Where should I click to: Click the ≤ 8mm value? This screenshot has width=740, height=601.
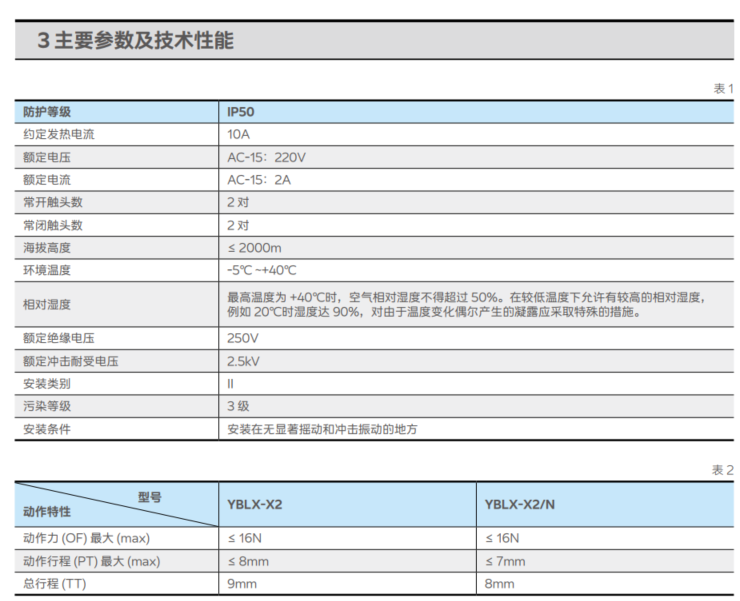pos(248,561)
